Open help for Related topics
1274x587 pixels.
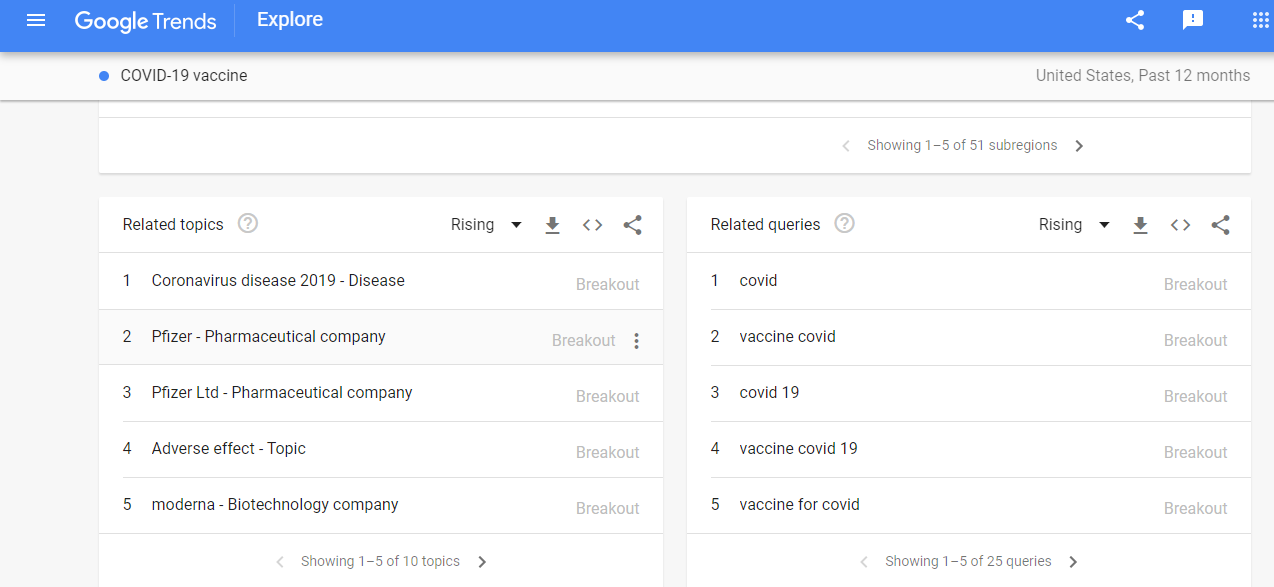coord(248,224)
